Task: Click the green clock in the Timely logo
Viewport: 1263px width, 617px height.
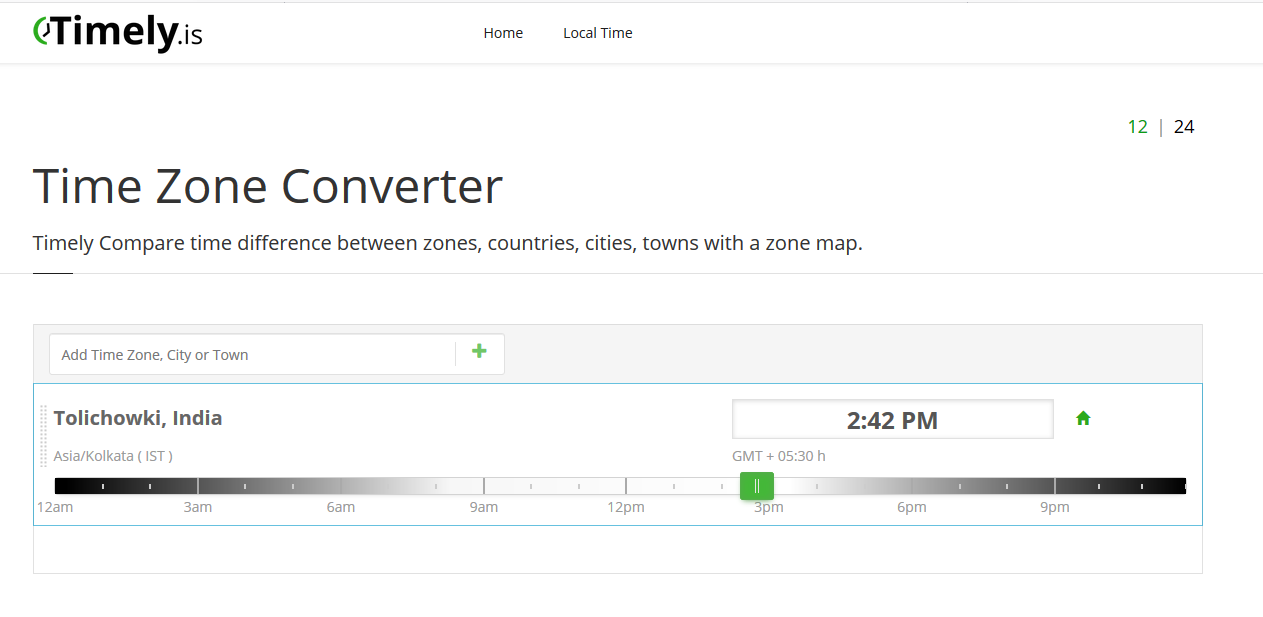Action: pos(42,31)
